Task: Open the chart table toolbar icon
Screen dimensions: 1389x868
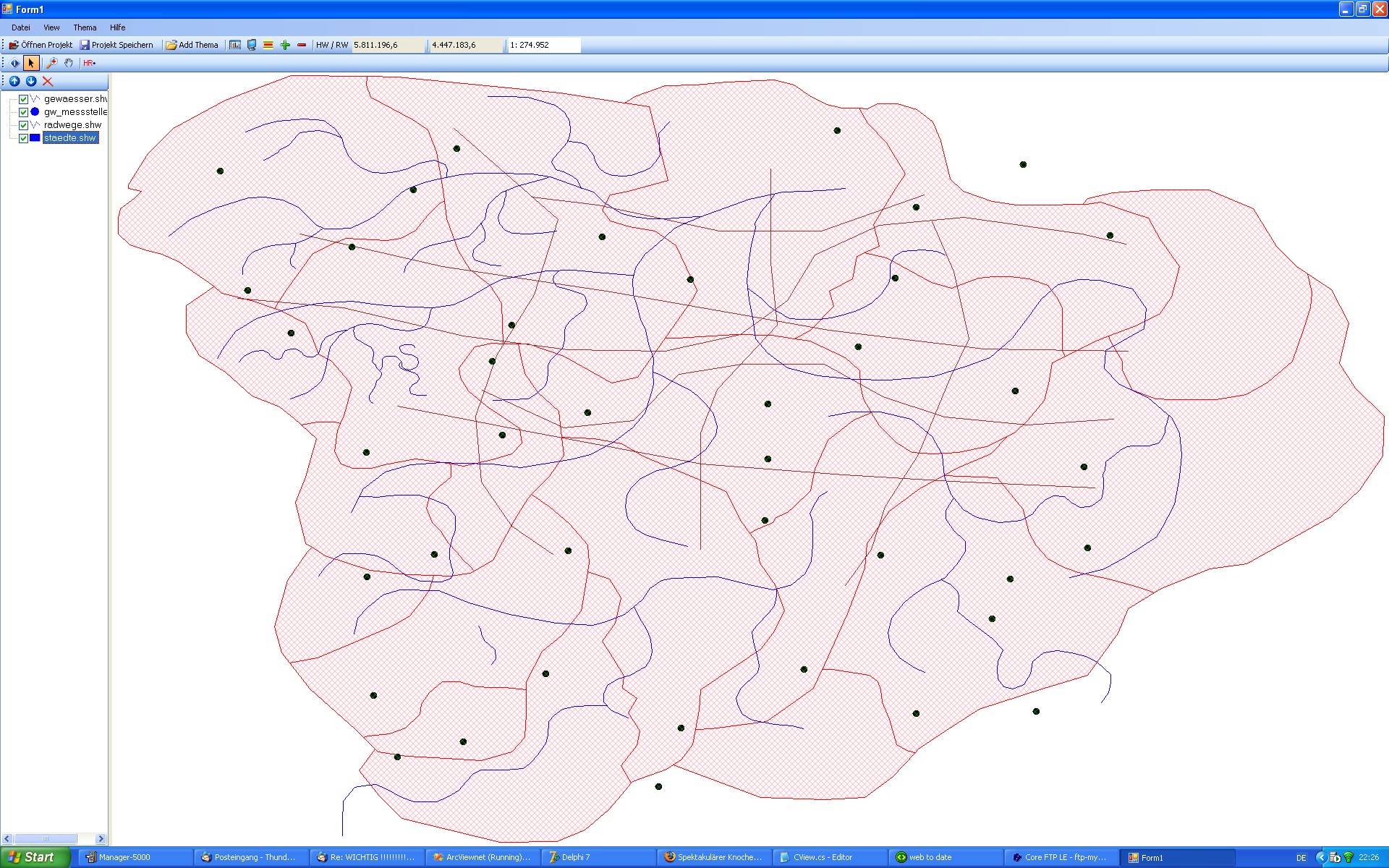Action: pyautogui.click(x=235, y=45)
